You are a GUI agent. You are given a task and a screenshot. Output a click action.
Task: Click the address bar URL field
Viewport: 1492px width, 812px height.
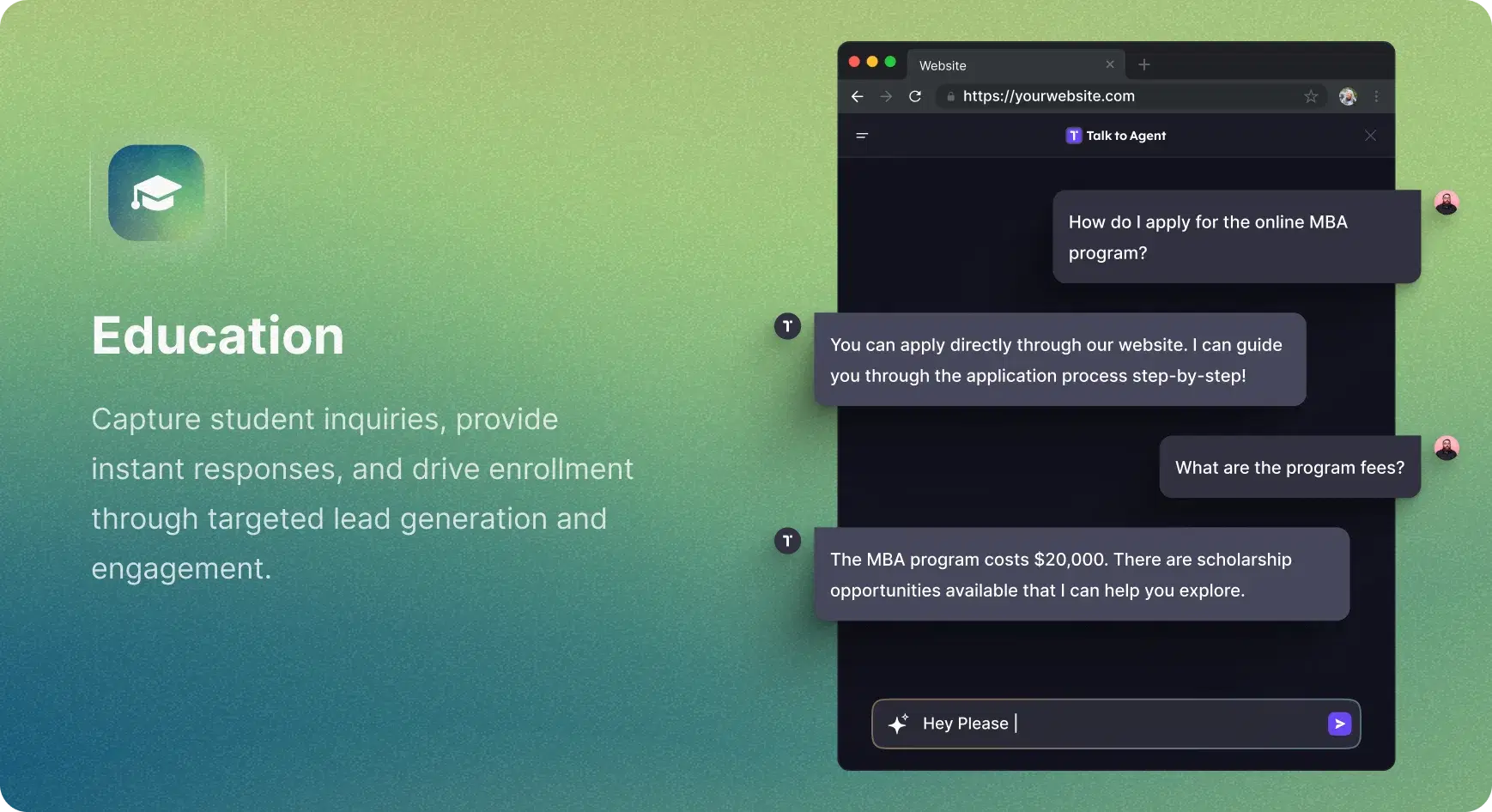pos(1116,96)
